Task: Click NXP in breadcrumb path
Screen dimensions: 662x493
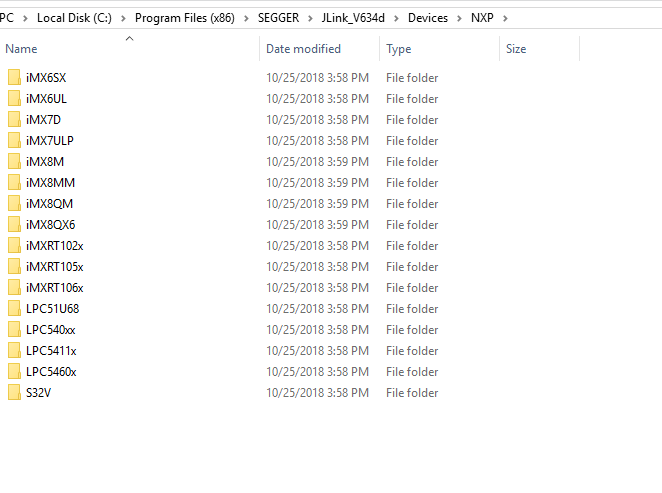Action: pyautogui.click(x=482, y=18)
